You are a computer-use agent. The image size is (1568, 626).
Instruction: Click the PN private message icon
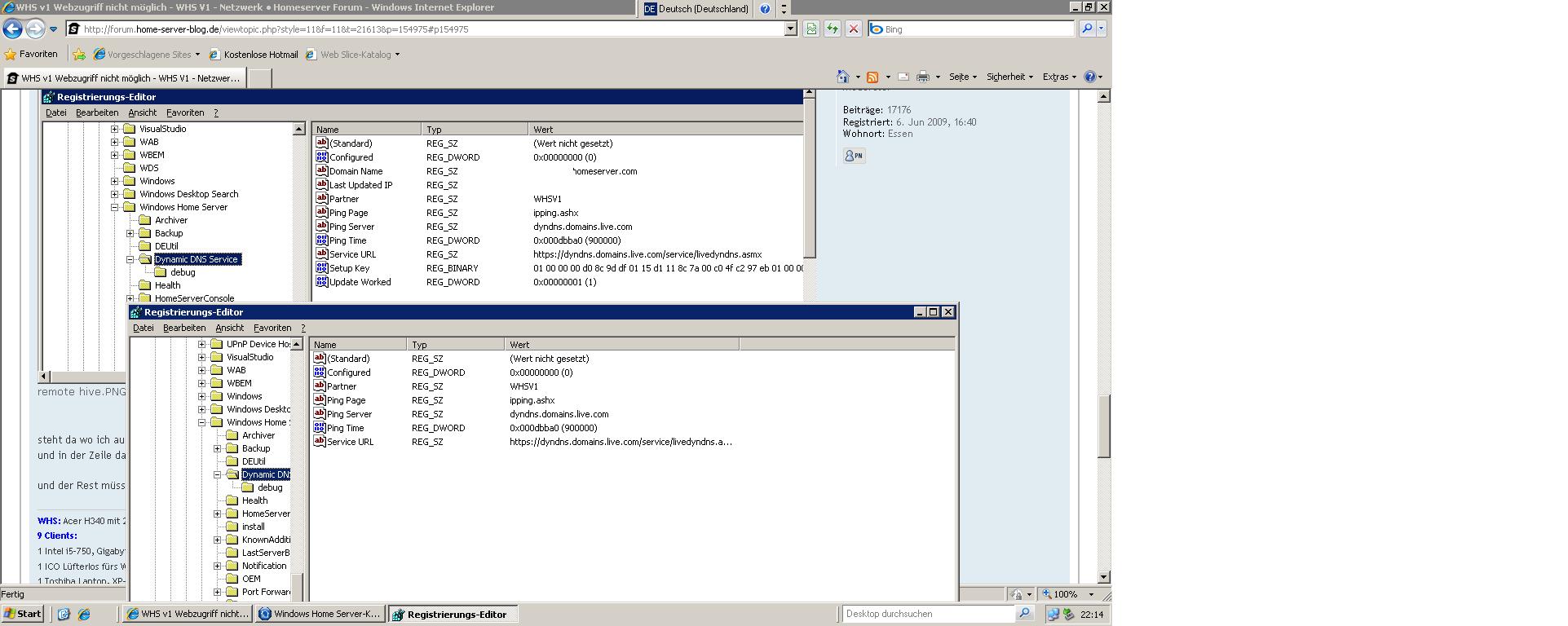pyautogui.click(x=854, y=156)
